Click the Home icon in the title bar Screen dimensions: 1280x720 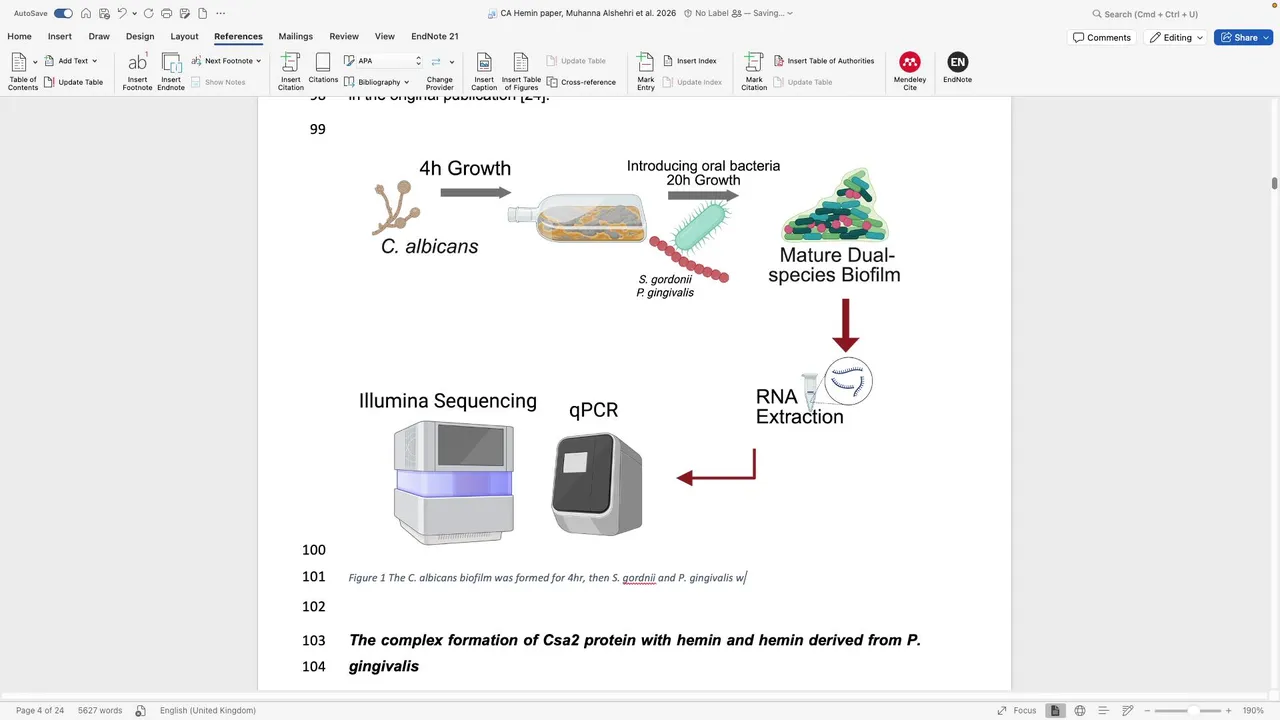[x=86, y=14]
